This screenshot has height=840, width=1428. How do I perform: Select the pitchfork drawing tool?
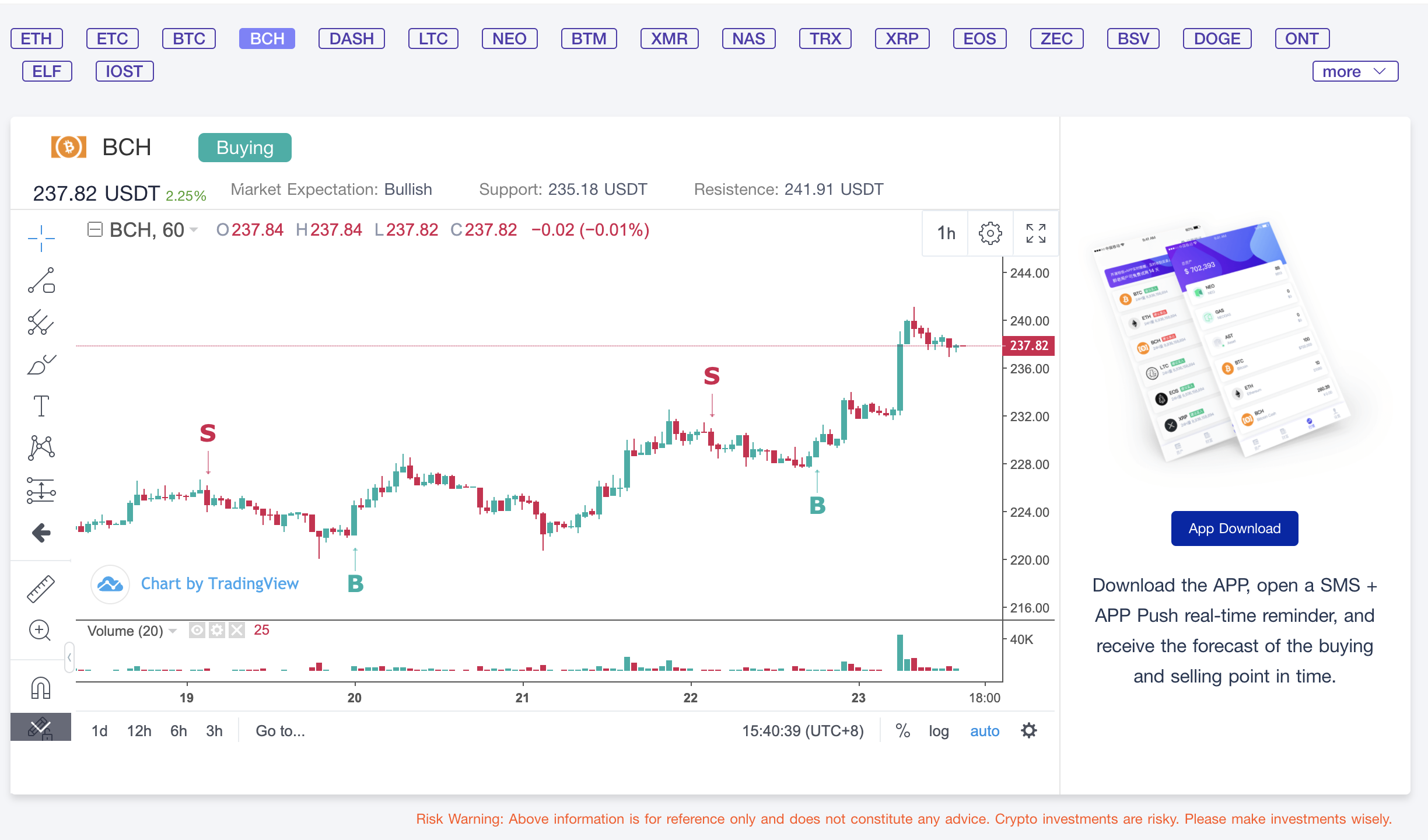coord(41,322)
